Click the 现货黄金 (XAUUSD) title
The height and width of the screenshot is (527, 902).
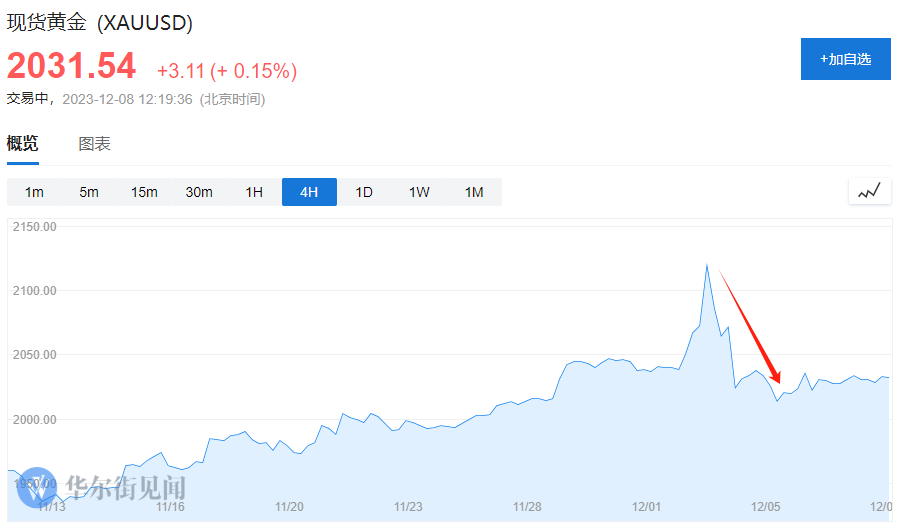[x=100, y=23]
